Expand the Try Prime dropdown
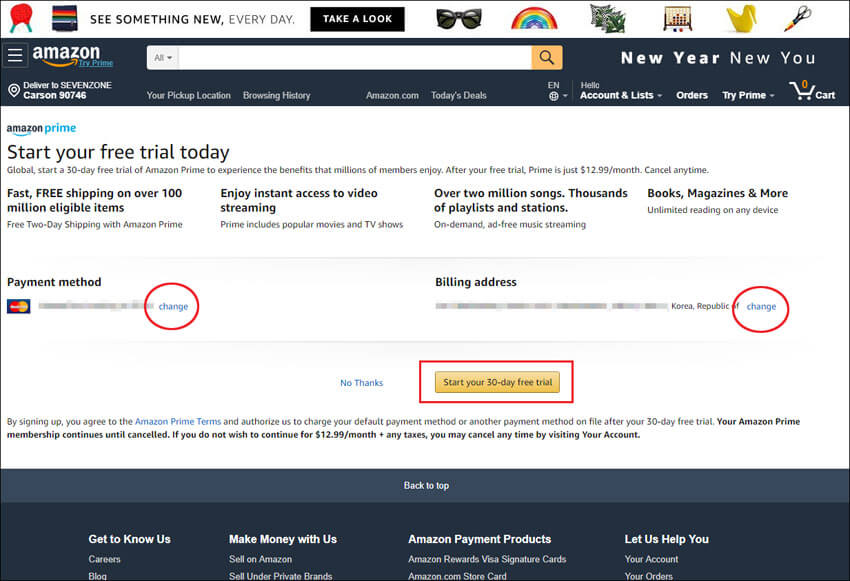The image size is (850, 581). [x=748, y=95]
